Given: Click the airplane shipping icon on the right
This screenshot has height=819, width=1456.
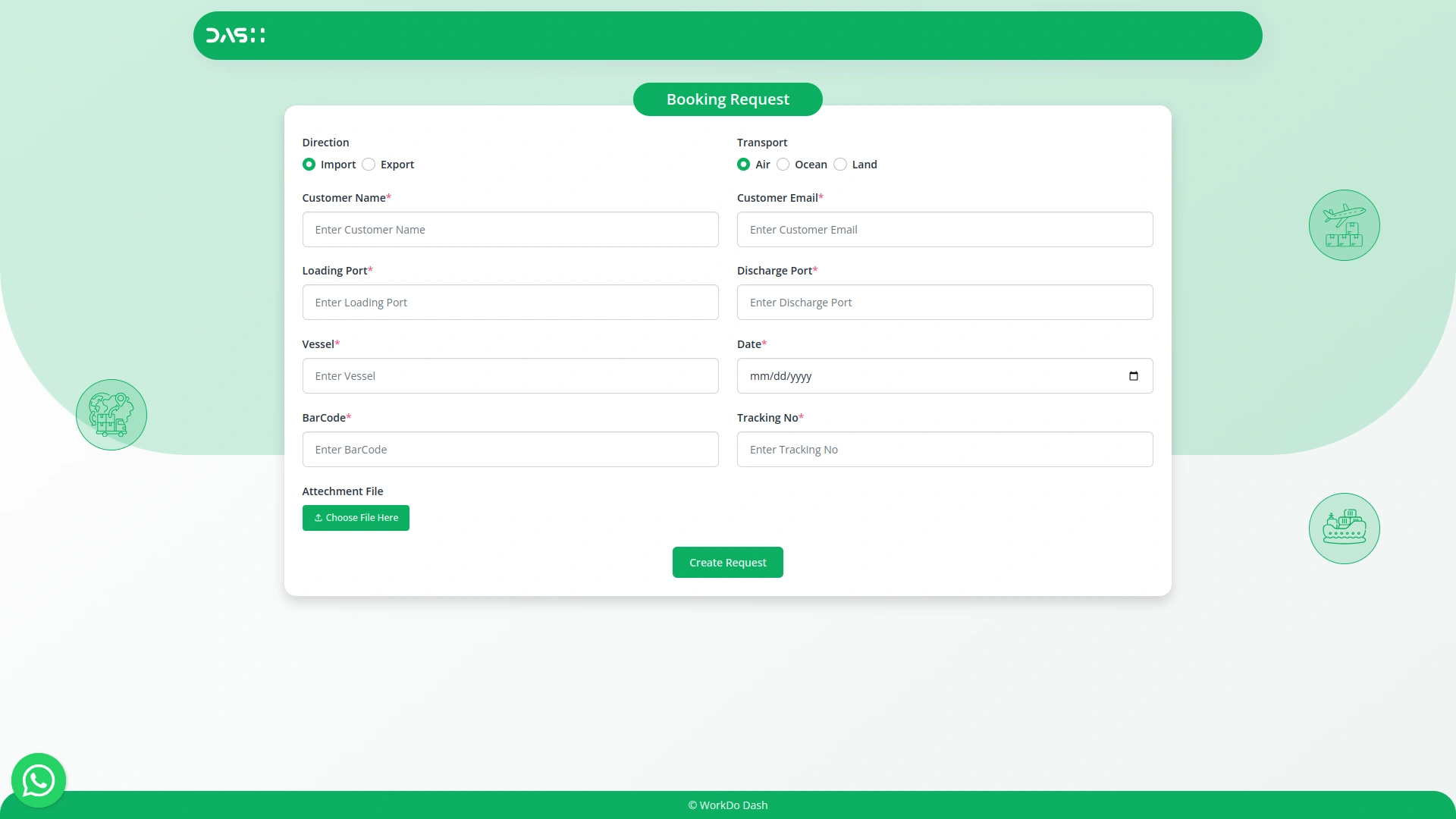Looking at the screenshot, I should coord(1343,224).
